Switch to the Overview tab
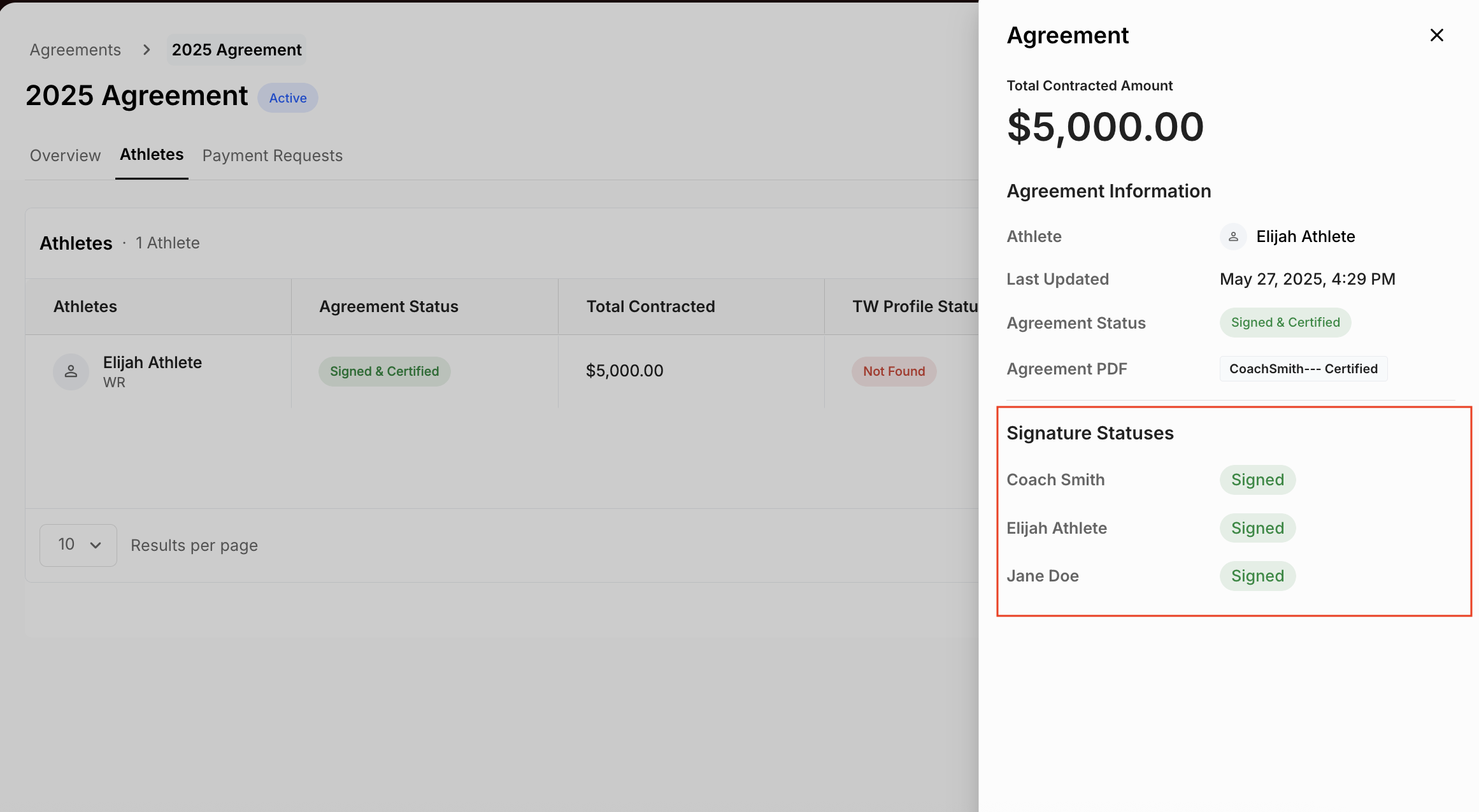The height and width of the screenshot is (812, 1479). 65,155
